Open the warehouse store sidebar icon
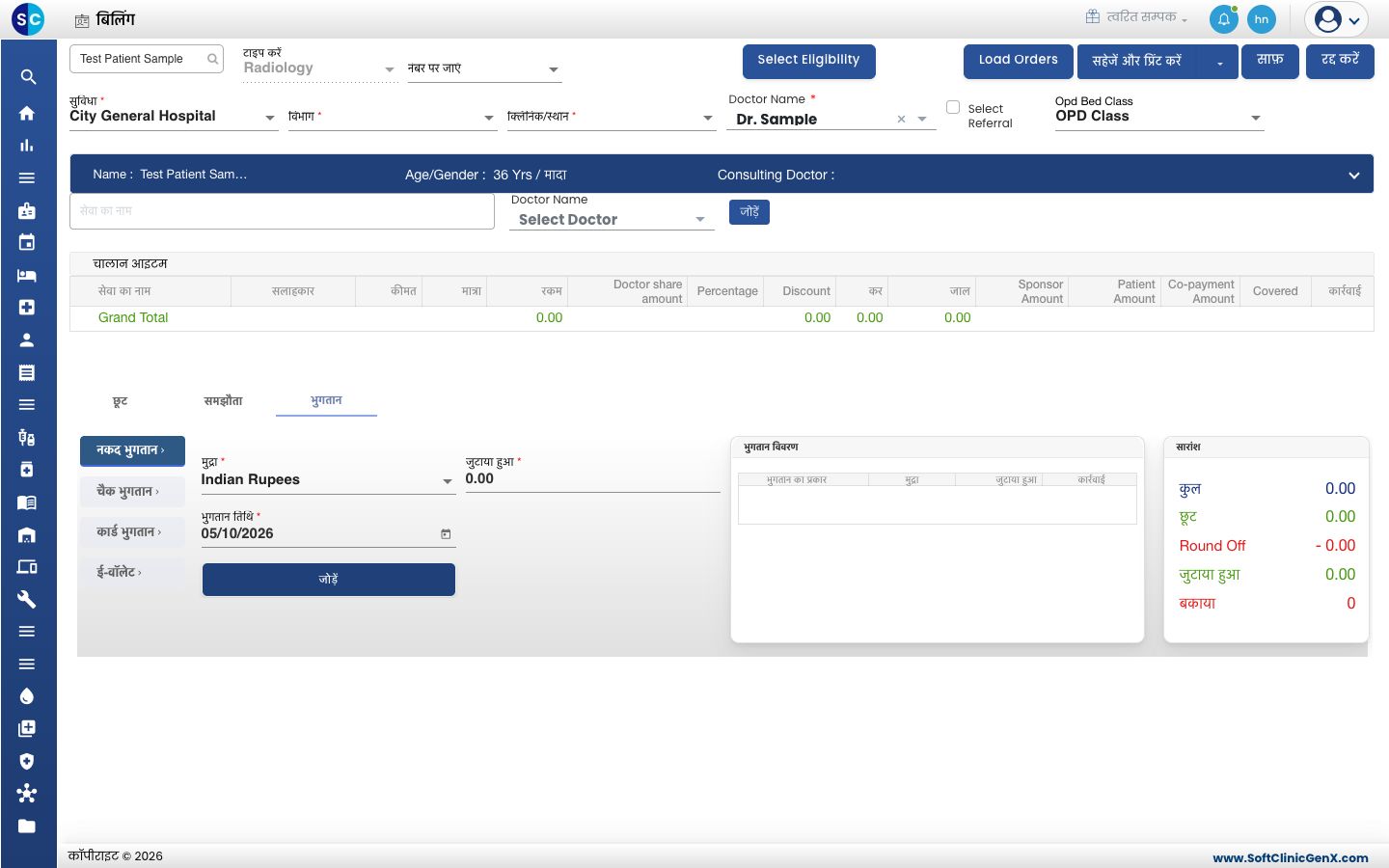 point(27,534)
